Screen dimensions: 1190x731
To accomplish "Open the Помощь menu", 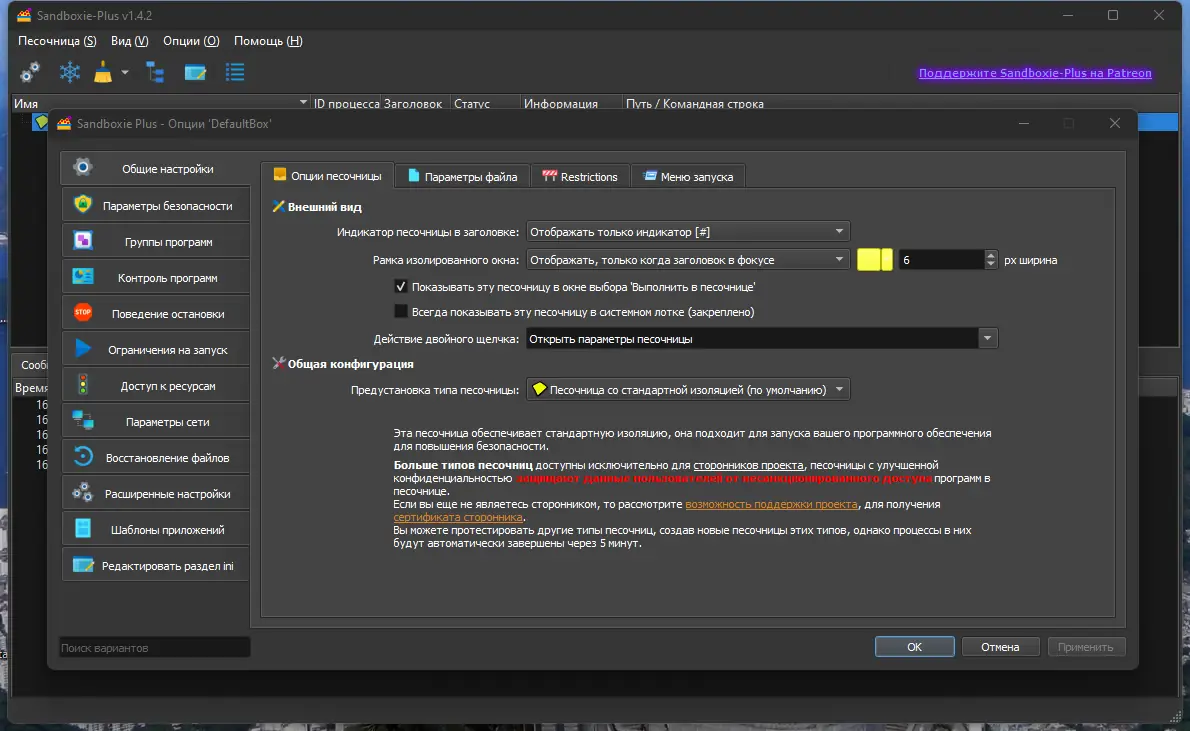I will [268, 41].
